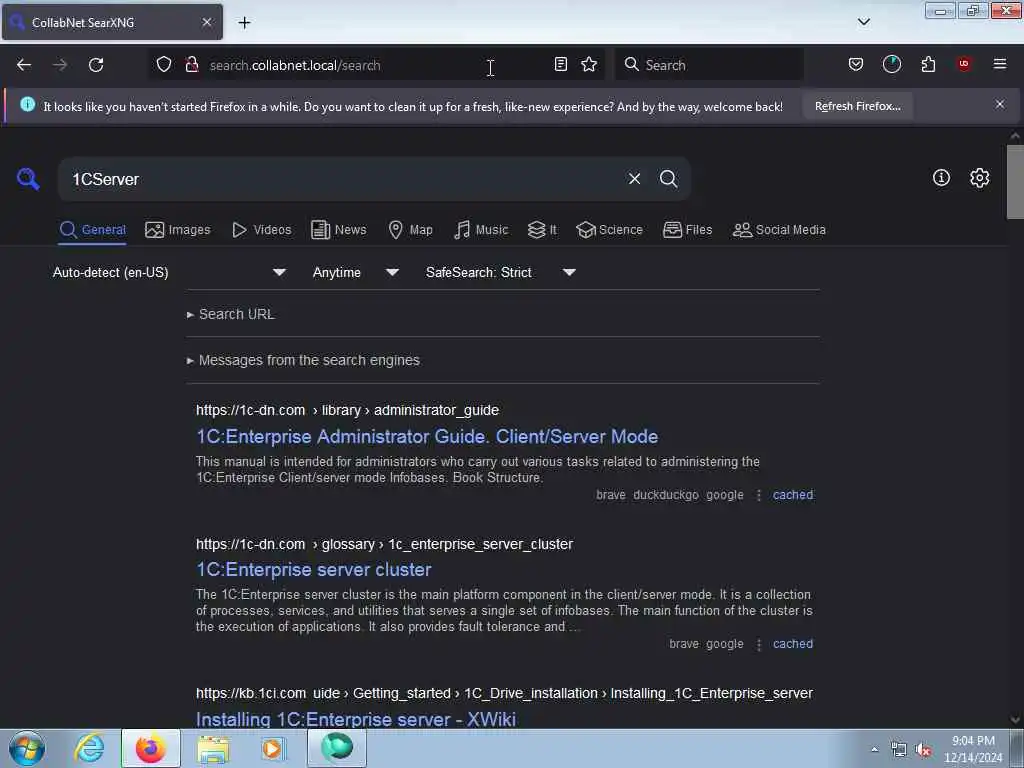Open SearXNG preferences gear icon
1024x768 pixels.
pyautogui.click(x=979, y=178)
